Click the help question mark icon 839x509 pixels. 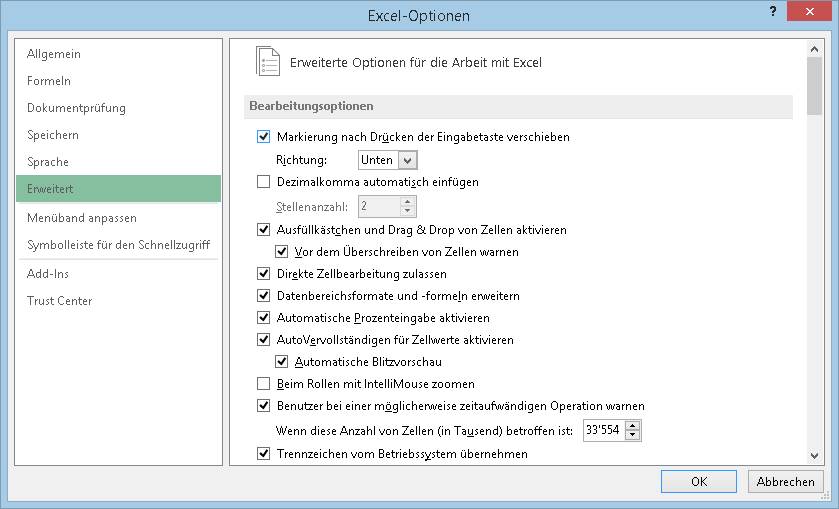[x=773, y=11]
